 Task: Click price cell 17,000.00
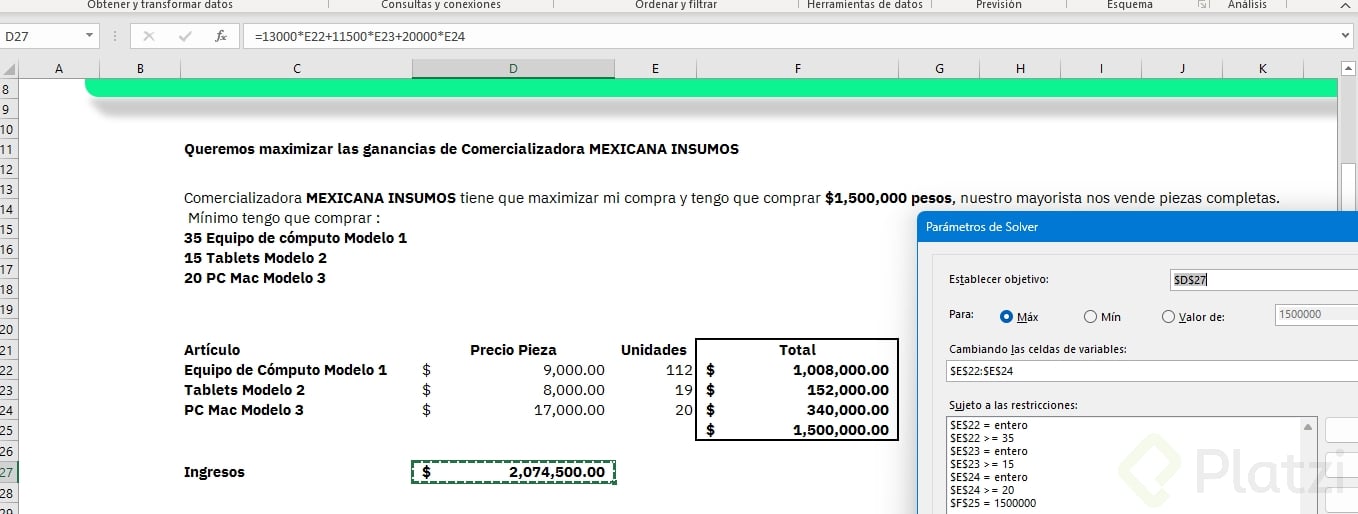click(x=513, y=410)
